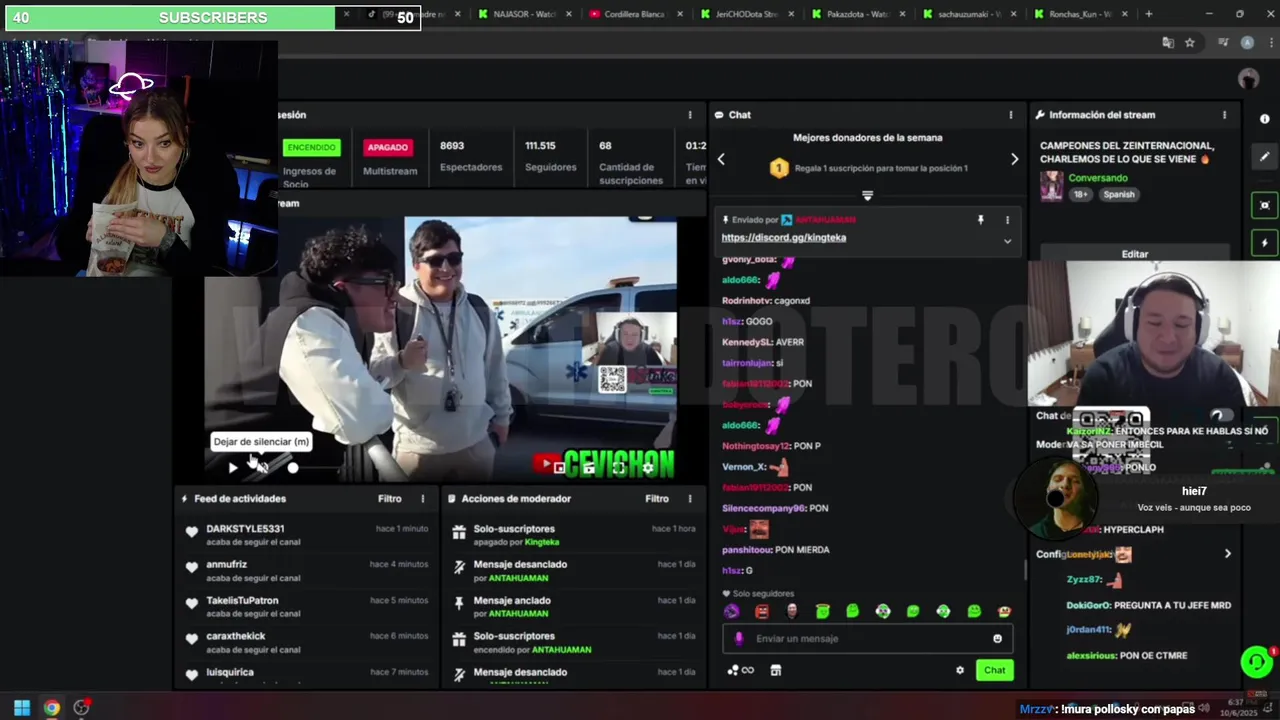Select anmufriz follow activity

tap(305, 570)
